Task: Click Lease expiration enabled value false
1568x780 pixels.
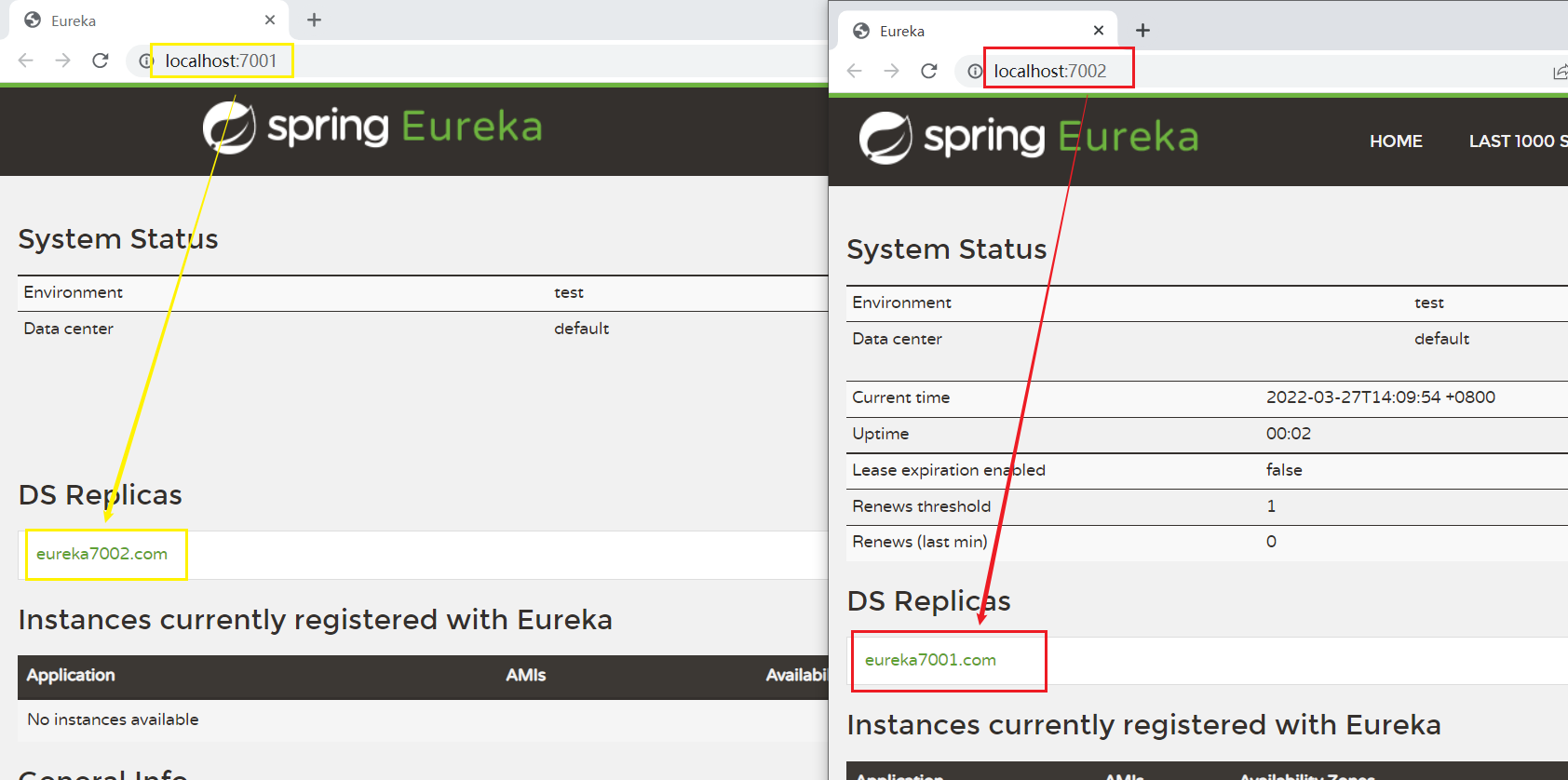Action: tap(1284, 470)
